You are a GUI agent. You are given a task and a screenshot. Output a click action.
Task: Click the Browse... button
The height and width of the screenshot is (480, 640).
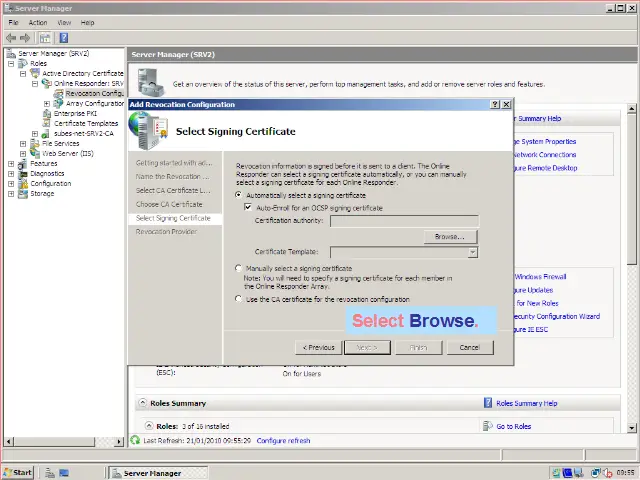pyautogui.click(x=449, y=237)
